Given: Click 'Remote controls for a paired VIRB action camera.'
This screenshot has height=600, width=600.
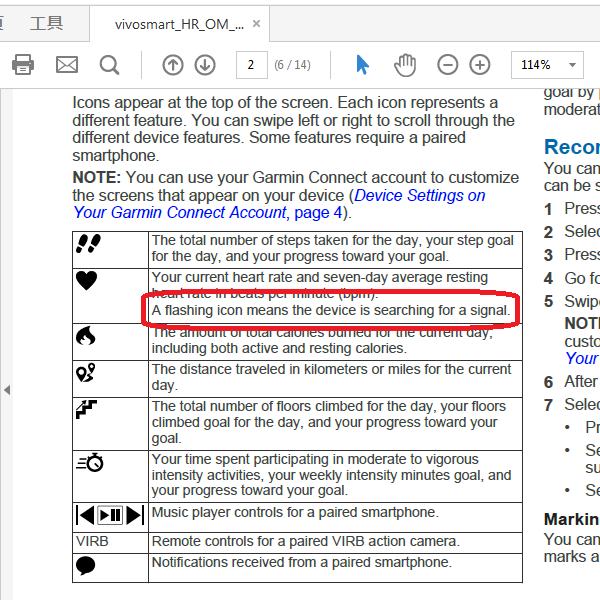Looking at the screenshot, I should coord(306,541).
